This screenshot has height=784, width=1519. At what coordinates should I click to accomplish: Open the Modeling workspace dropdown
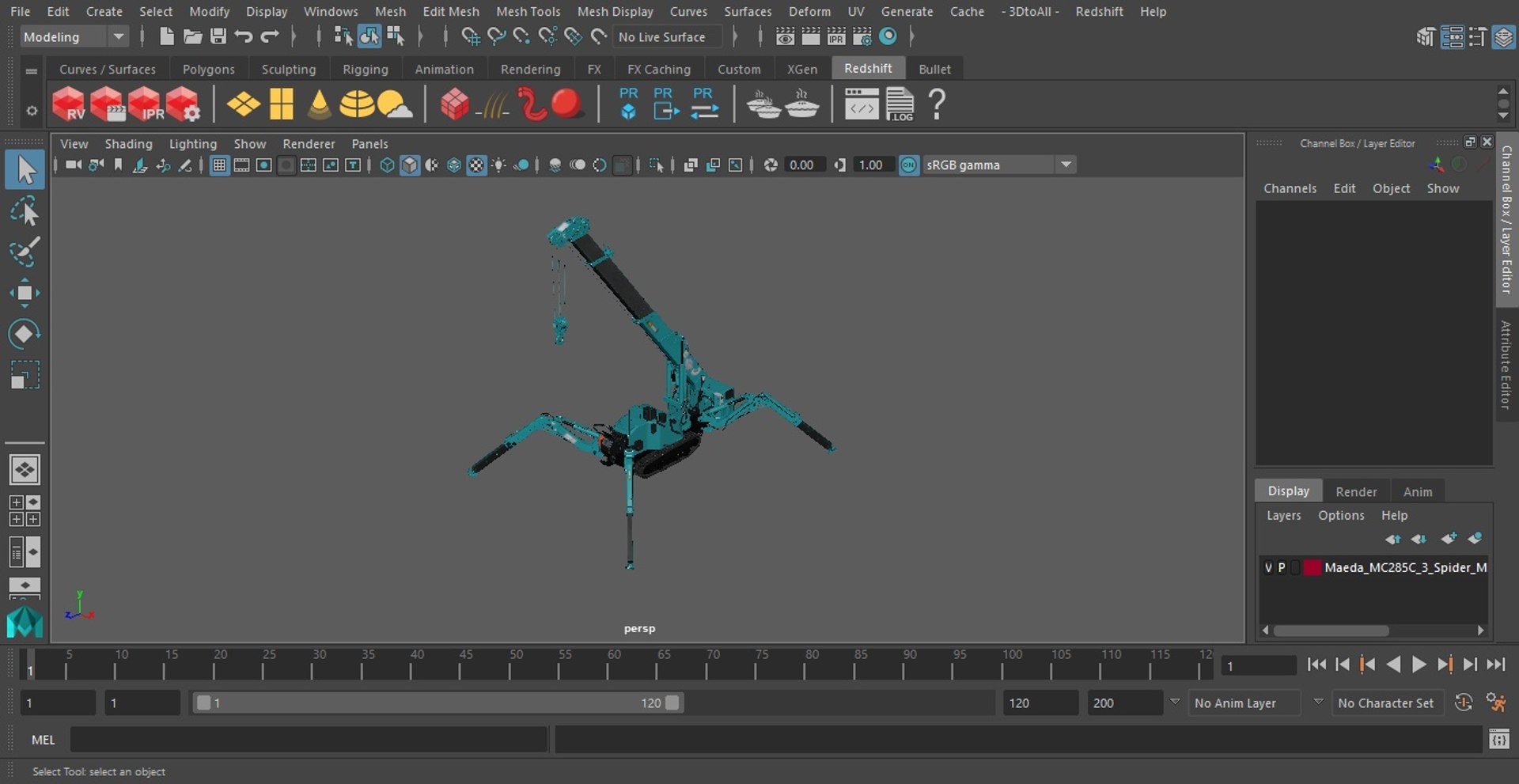73,36
